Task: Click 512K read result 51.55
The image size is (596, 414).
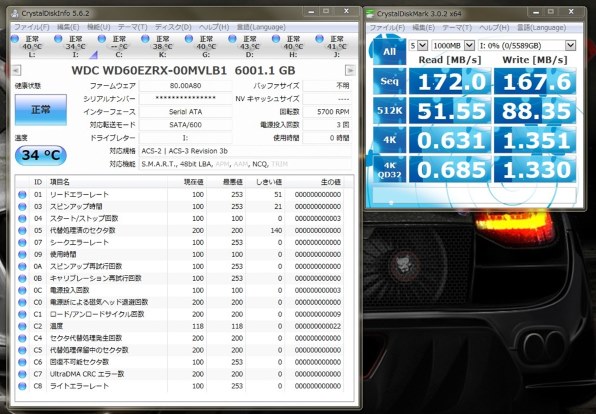Action: click(x=450, y=111)
